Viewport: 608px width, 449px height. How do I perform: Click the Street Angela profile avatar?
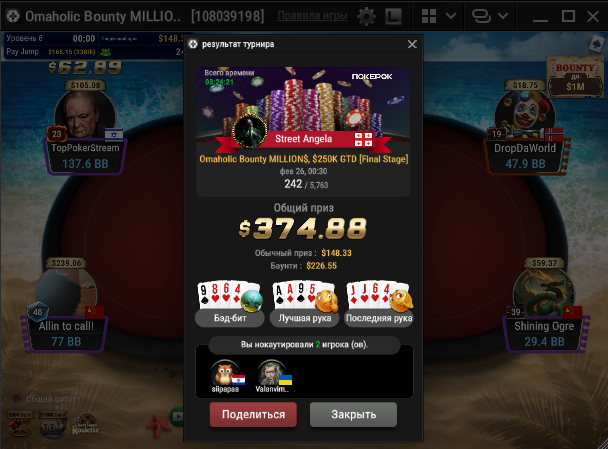point(249,132)
